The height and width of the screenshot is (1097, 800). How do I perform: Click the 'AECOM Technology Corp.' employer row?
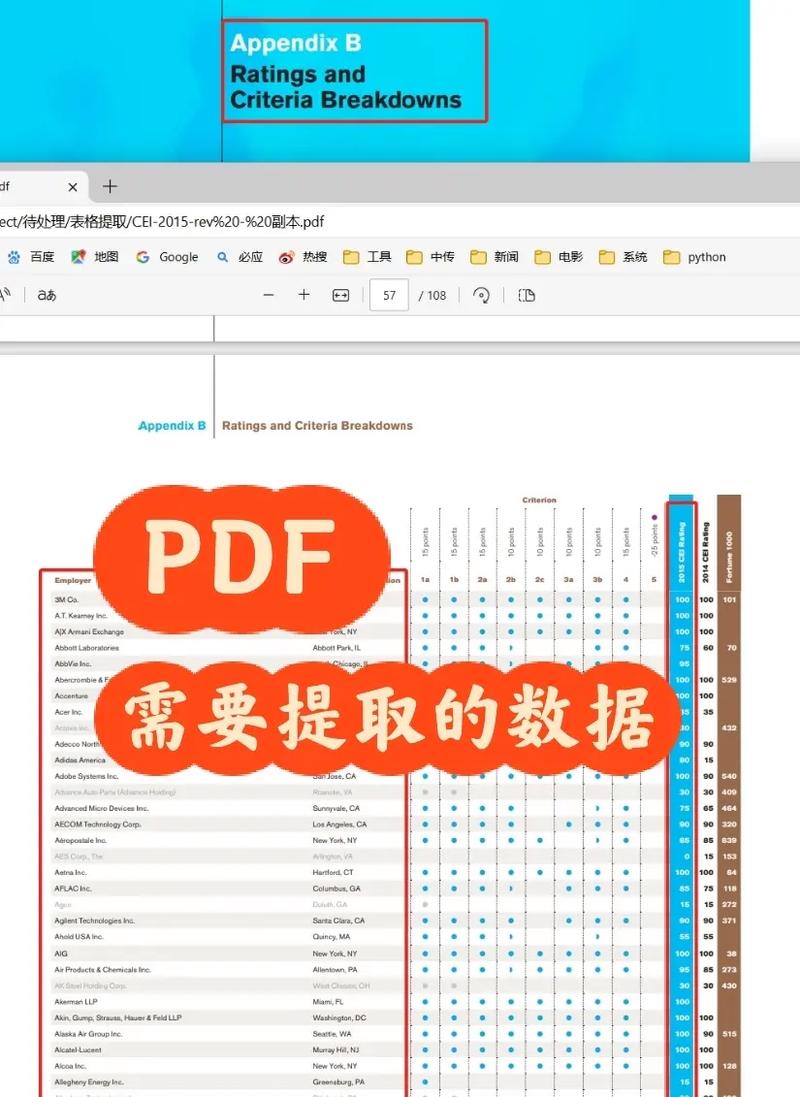coord(98,824)
